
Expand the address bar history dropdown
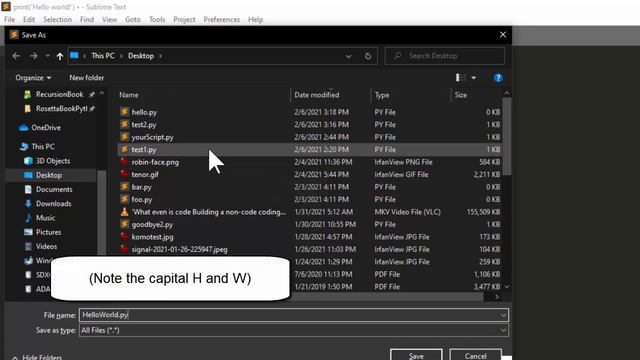tap(348, 56)
